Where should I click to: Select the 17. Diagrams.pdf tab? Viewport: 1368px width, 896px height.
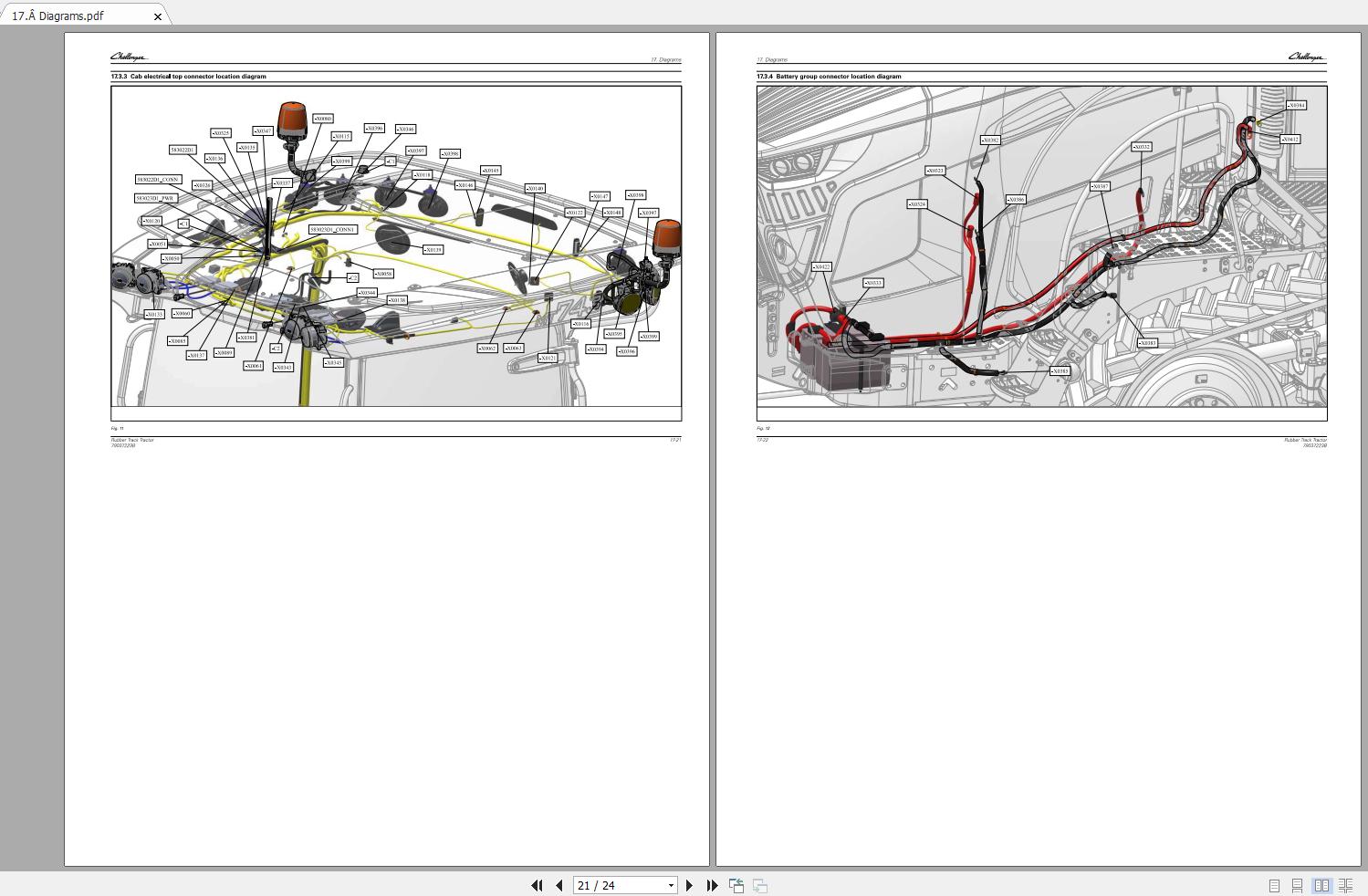pos(58,16)
